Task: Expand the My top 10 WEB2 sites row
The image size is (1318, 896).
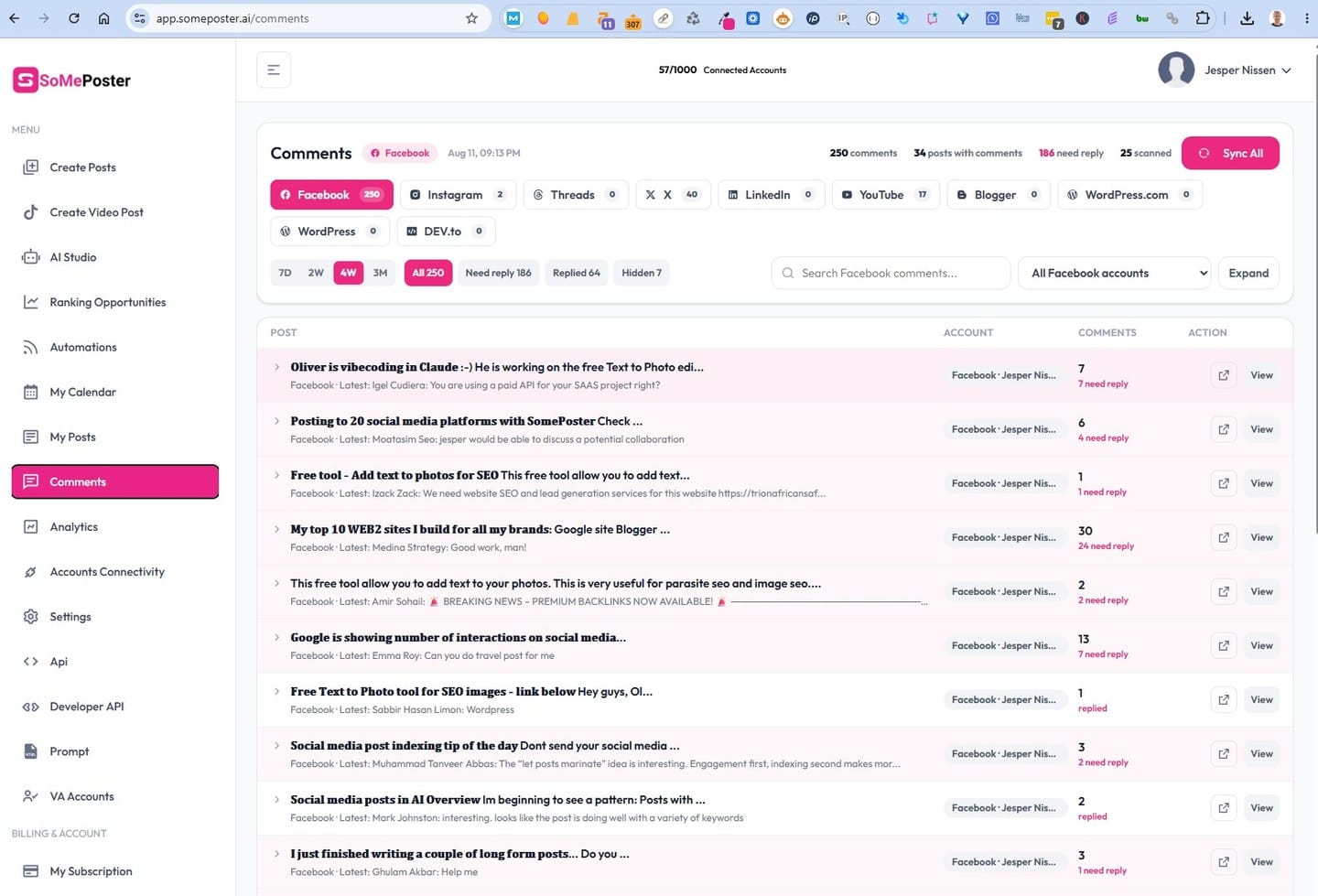Action: tap(276, 529)
